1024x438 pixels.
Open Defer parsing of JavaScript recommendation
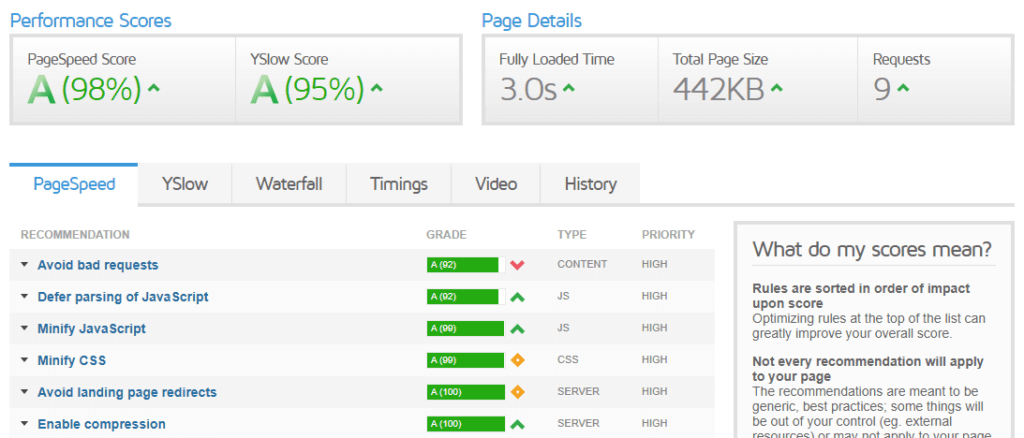123,297
